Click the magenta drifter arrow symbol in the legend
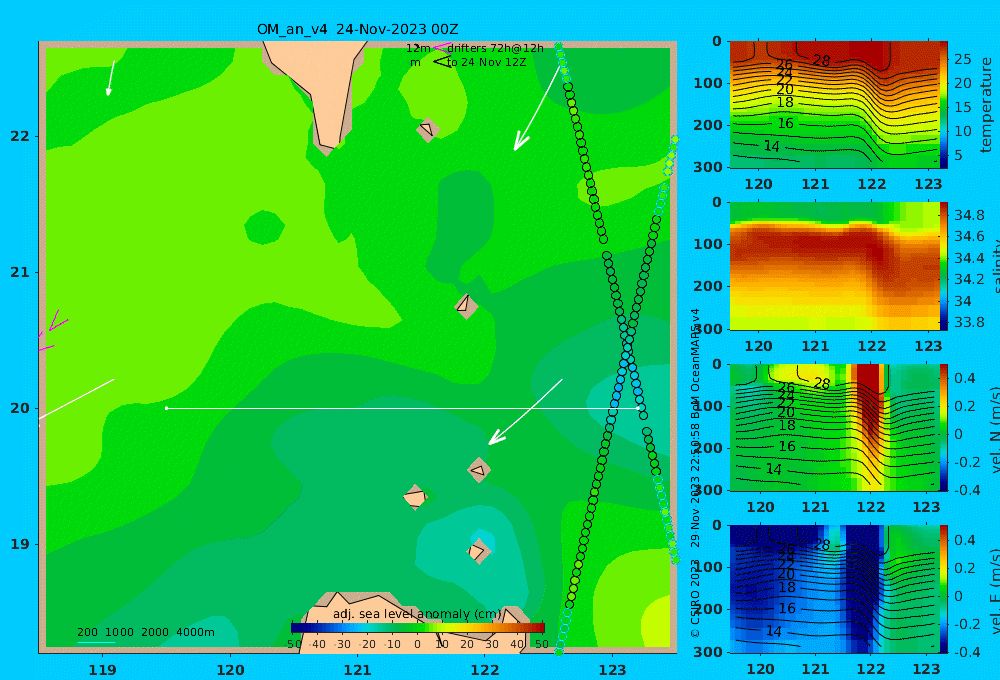 [x=441, y=47]
